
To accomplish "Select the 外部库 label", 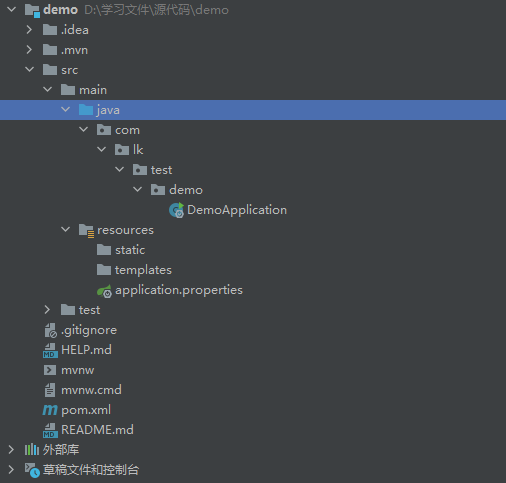I will point(61,450).
